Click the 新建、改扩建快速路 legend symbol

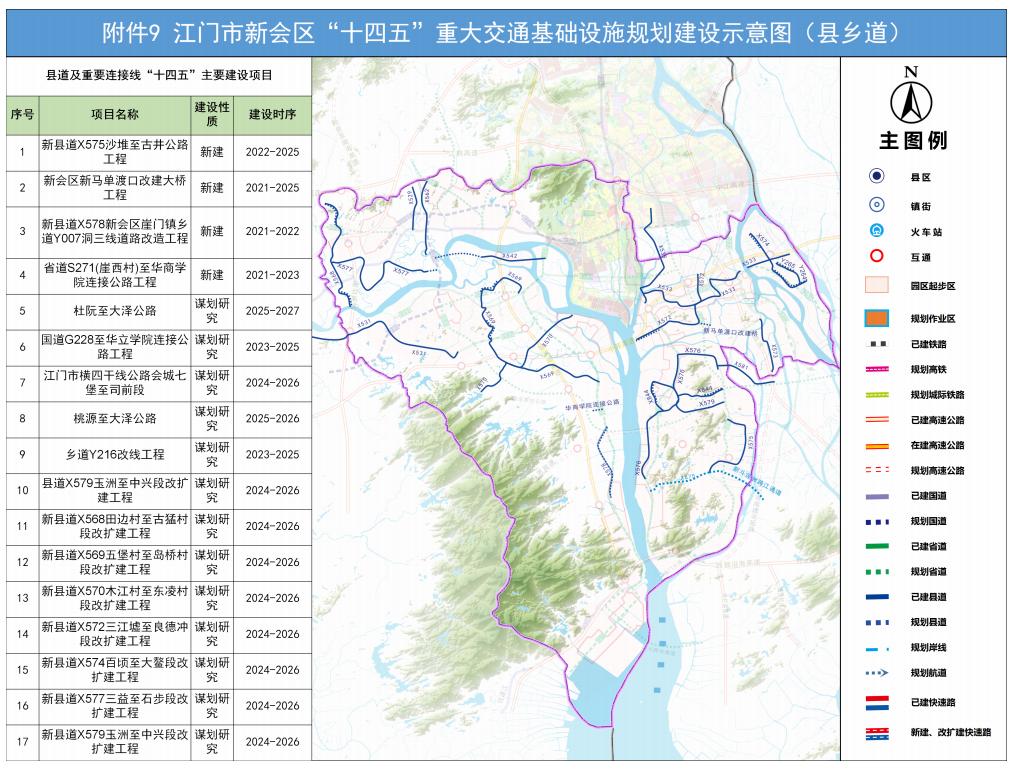click(x=877, y=732)
